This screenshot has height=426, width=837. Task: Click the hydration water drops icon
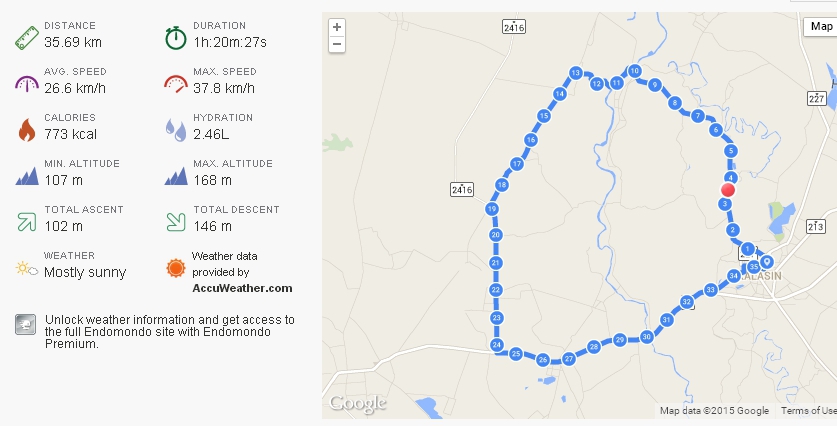coord(175,129)
